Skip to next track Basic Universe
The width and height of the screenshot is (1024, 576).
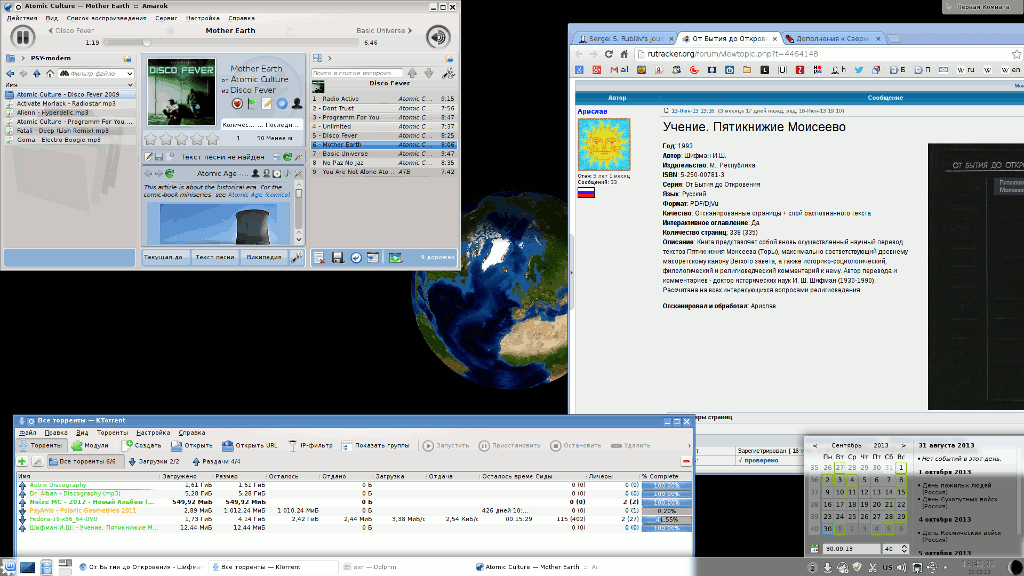pos(384,30)
